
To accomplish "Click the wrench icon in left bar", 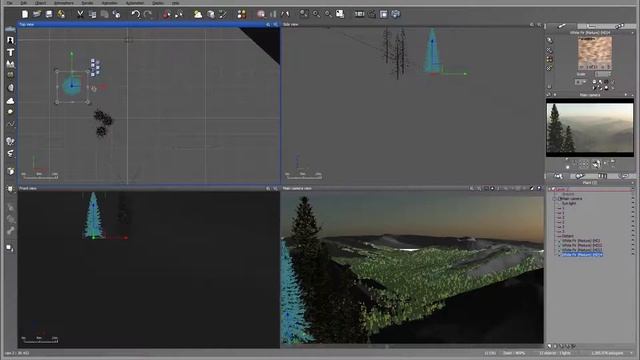I will [10, 231].
